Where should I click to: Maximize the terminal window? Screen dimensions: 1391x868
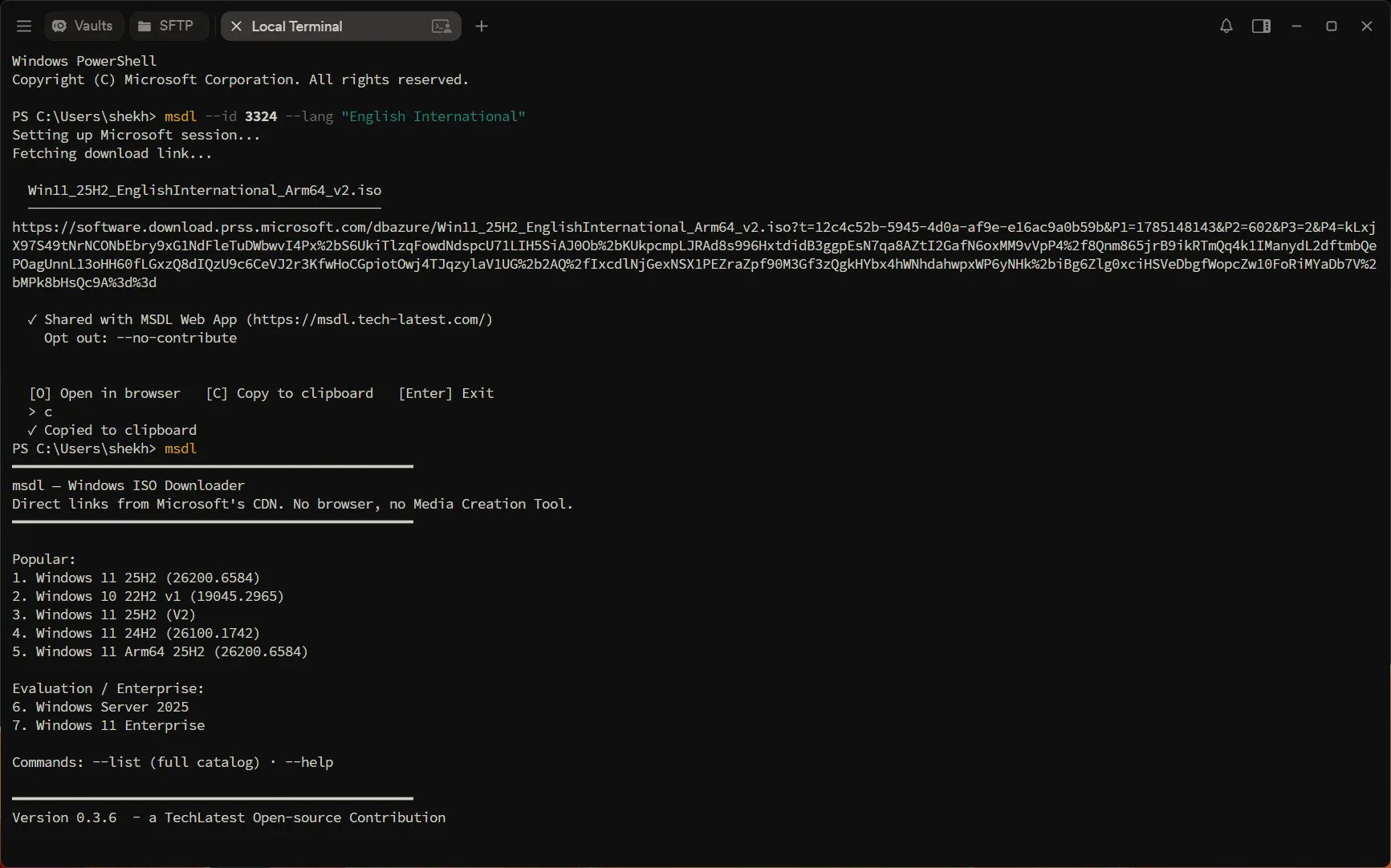(x=1332, y=26)
